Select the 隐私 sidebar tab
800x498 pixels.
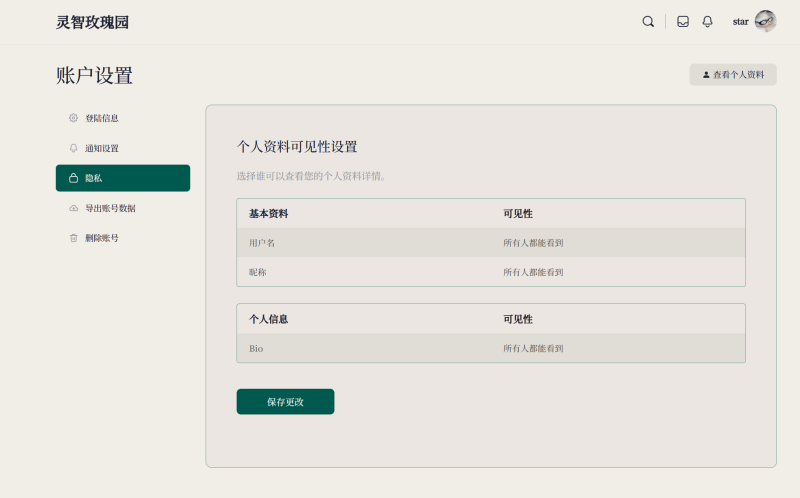(x=123, y=178)
